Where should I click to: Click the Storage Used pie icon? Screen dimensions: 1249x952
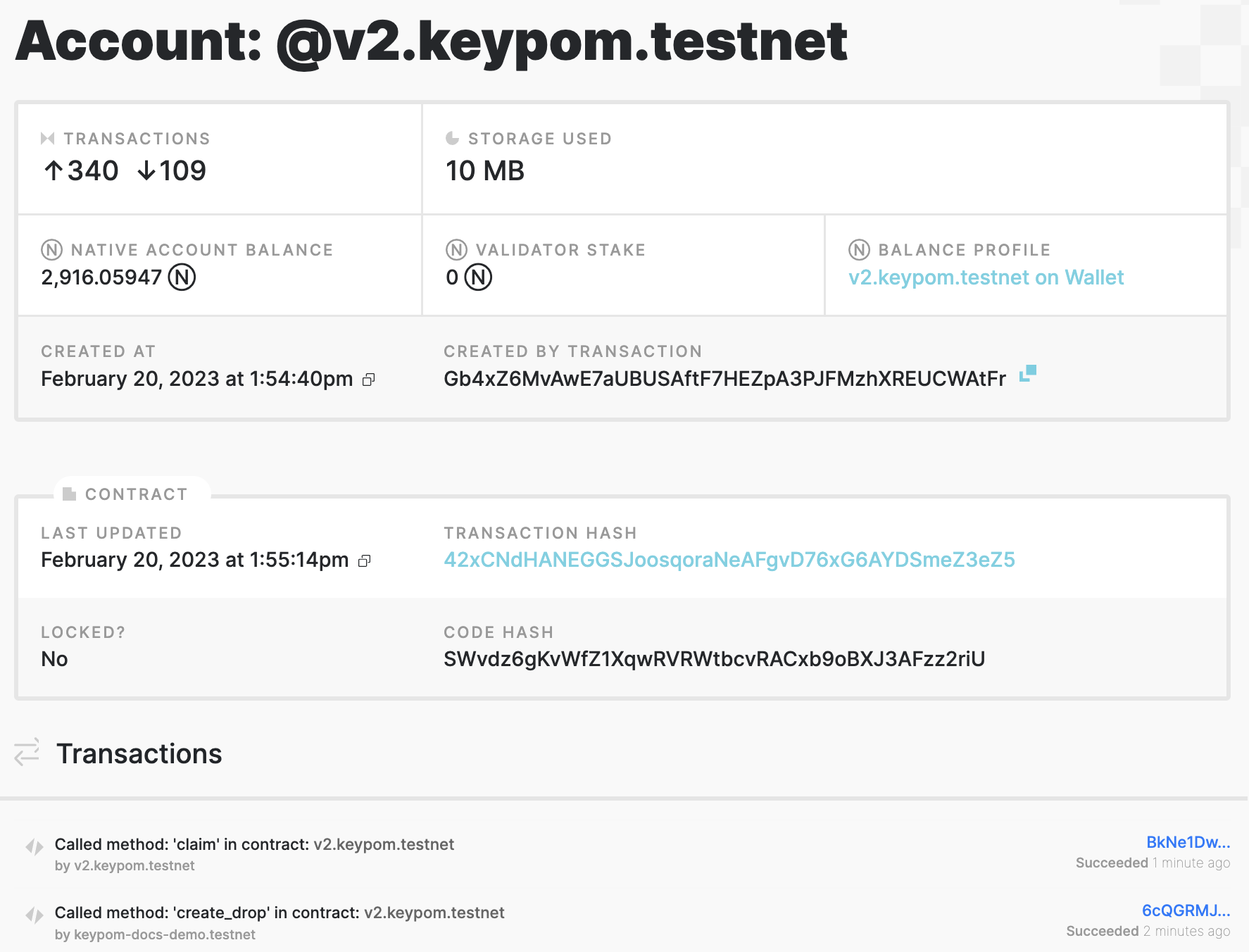click(452, 138)
